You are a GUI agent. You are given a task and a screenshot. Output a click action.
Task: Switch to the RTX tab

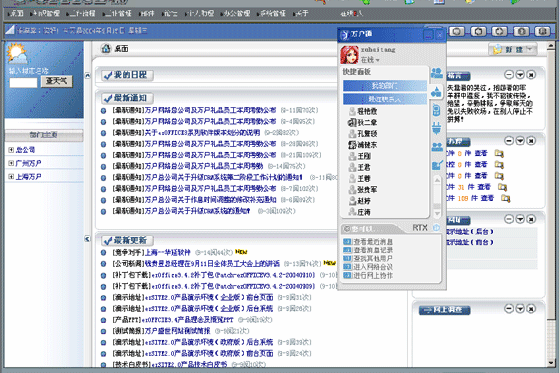420,228
